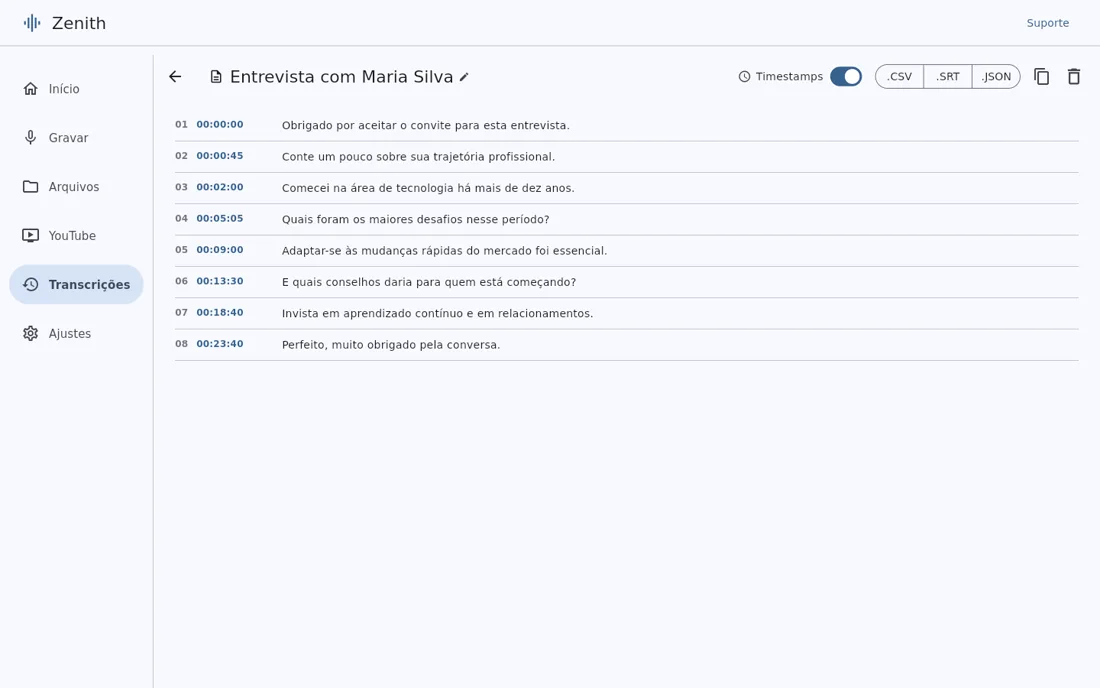Select line "Obrigado por aceitar o convite"
This screenshot has width=1100, height=688.
point(426,126)
